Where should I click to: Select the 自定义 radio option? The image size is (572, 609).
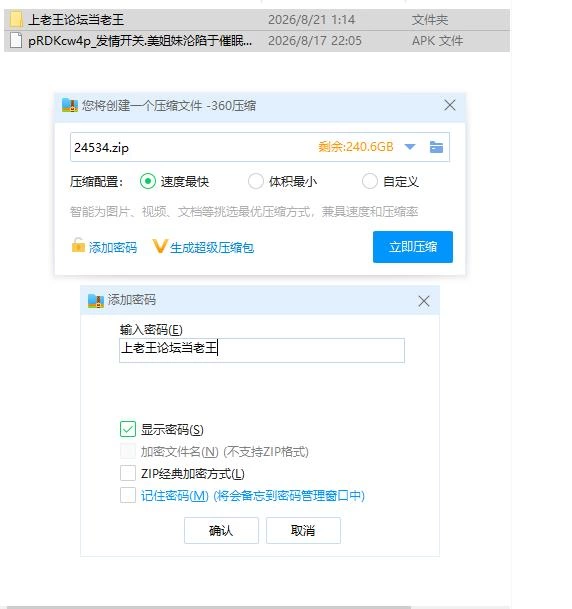point(370,181)
